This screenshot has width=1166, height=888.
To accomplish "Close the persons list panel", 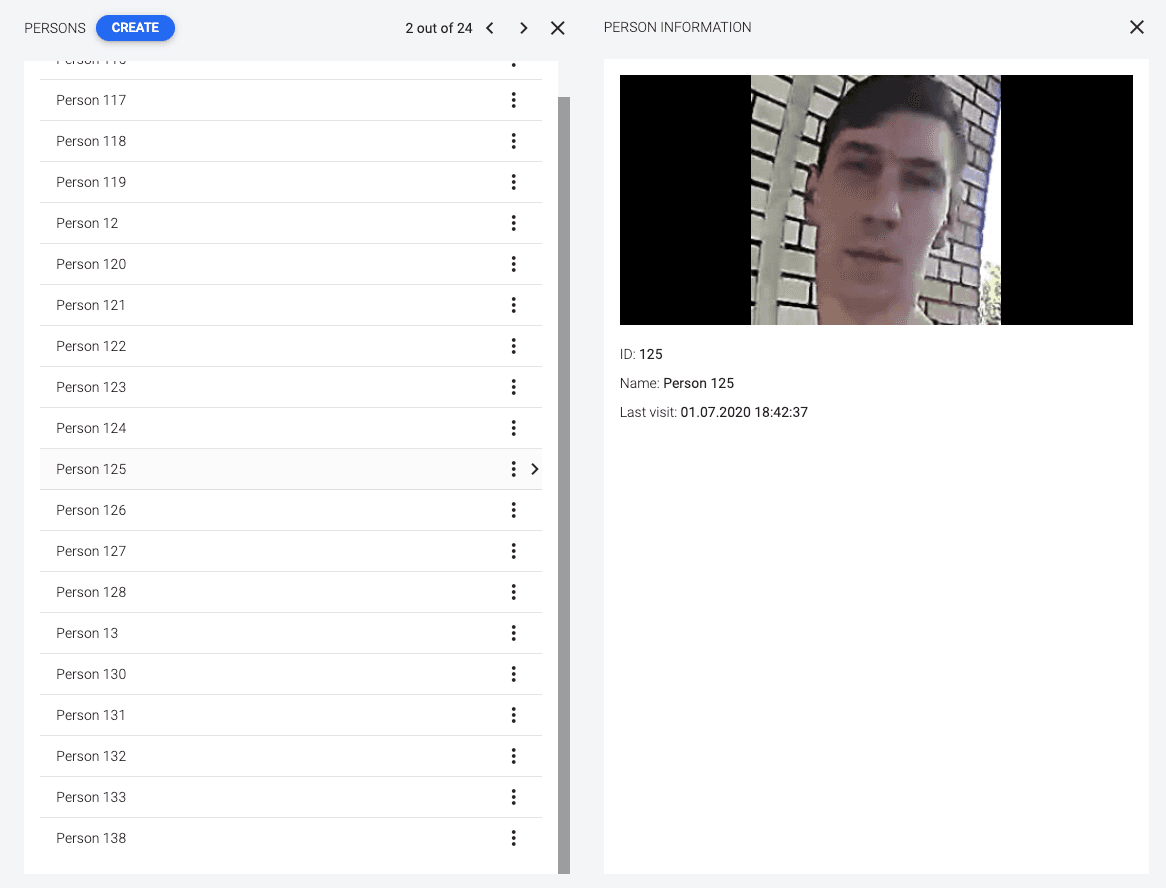I will (x=557, y=28).
